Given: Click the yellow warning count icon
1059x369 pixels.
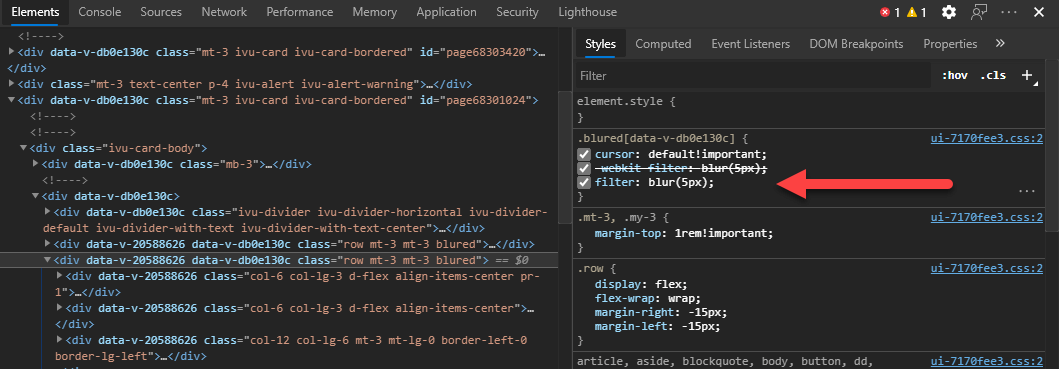Looking at the screenshot, I should pos(912,12).
